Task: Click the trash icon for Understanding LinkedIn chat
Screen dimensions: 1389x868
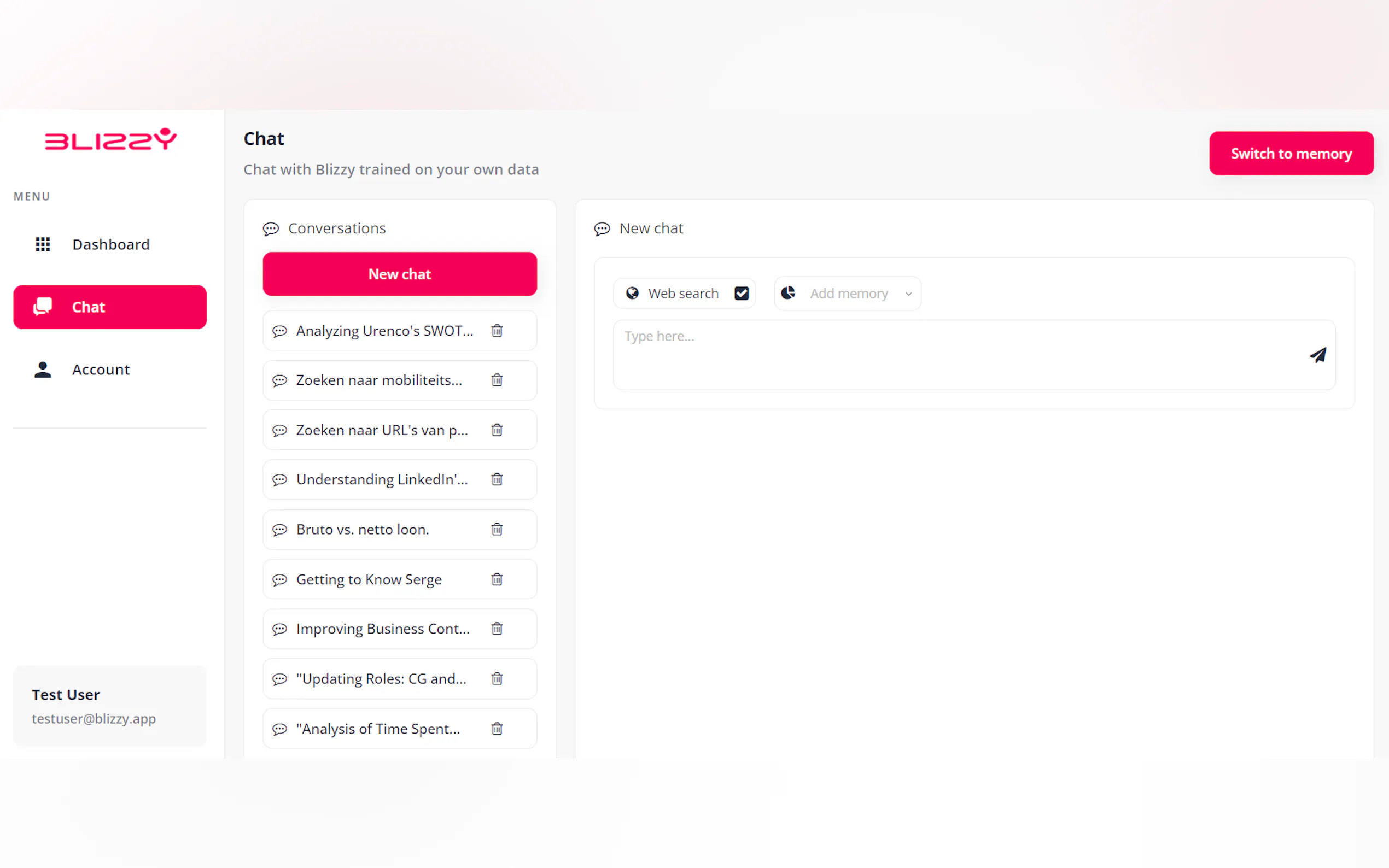Action: pos(497,479)
